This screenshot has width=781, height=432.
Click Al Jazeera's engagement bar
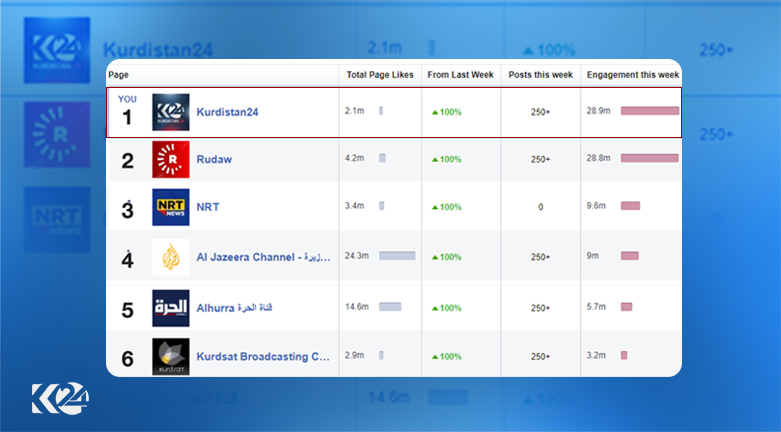point(630,256)
